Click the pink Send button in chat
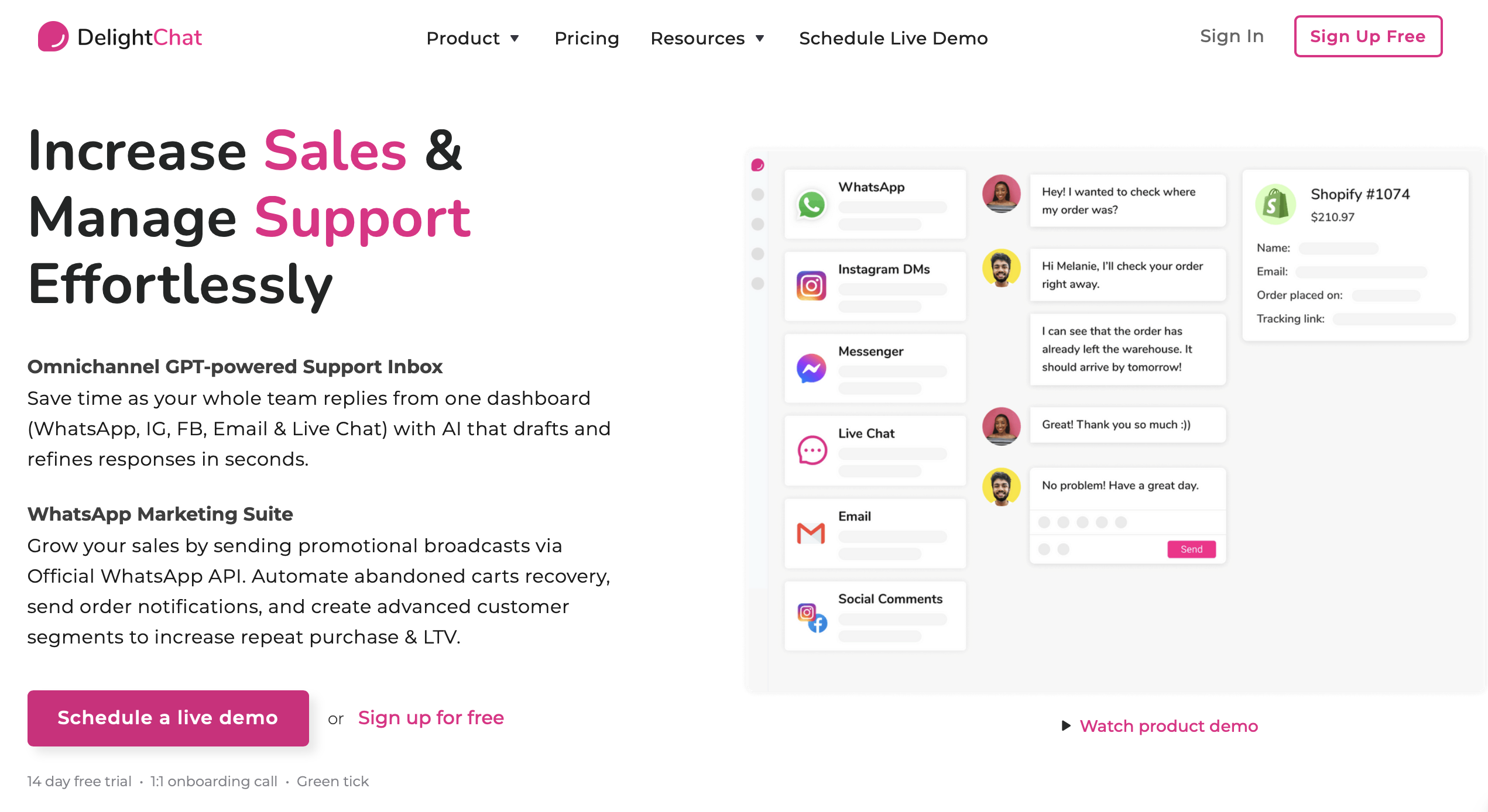 [x=1191, y=549]
